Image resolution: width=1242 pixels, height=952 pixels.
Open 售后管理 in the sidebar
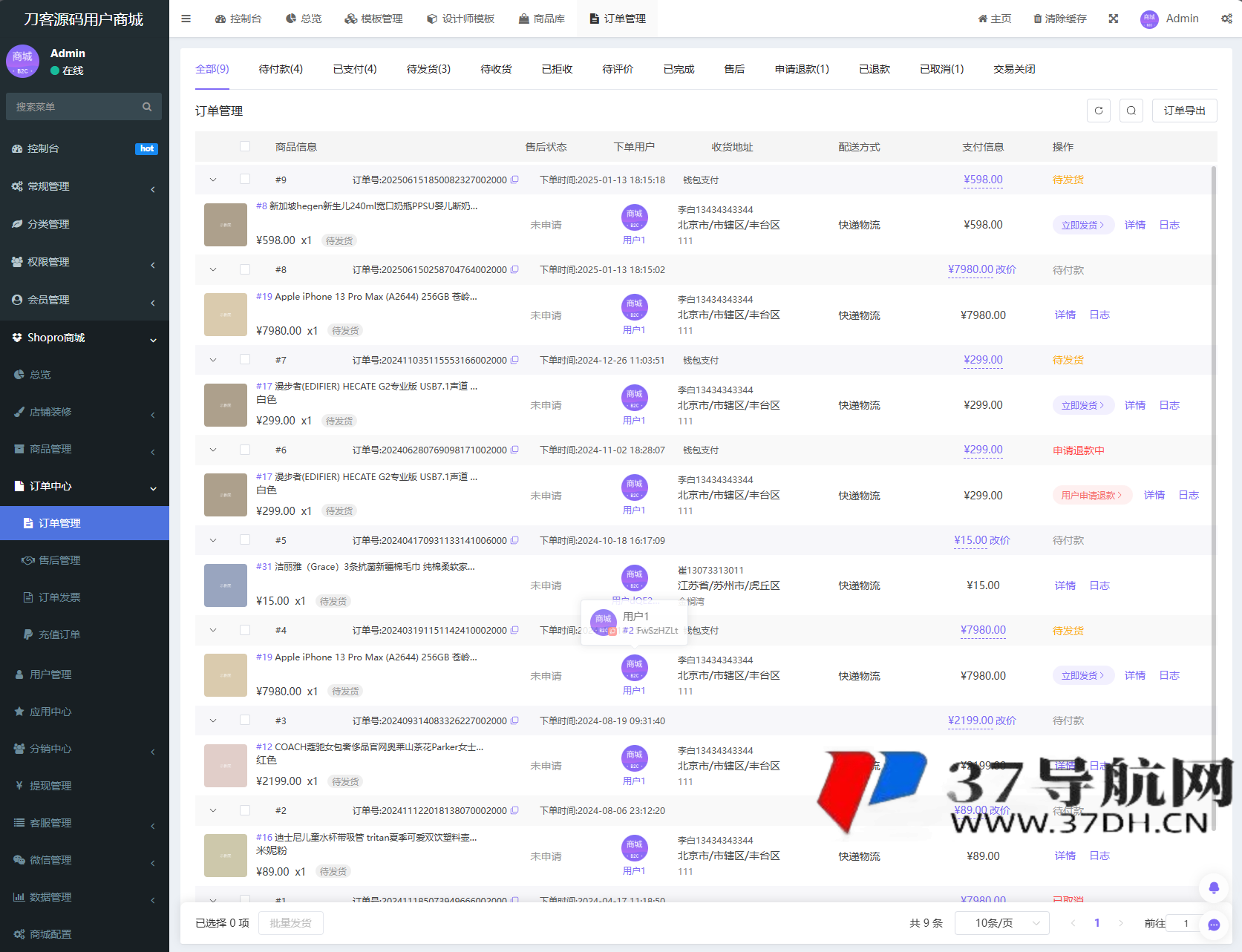59,560
